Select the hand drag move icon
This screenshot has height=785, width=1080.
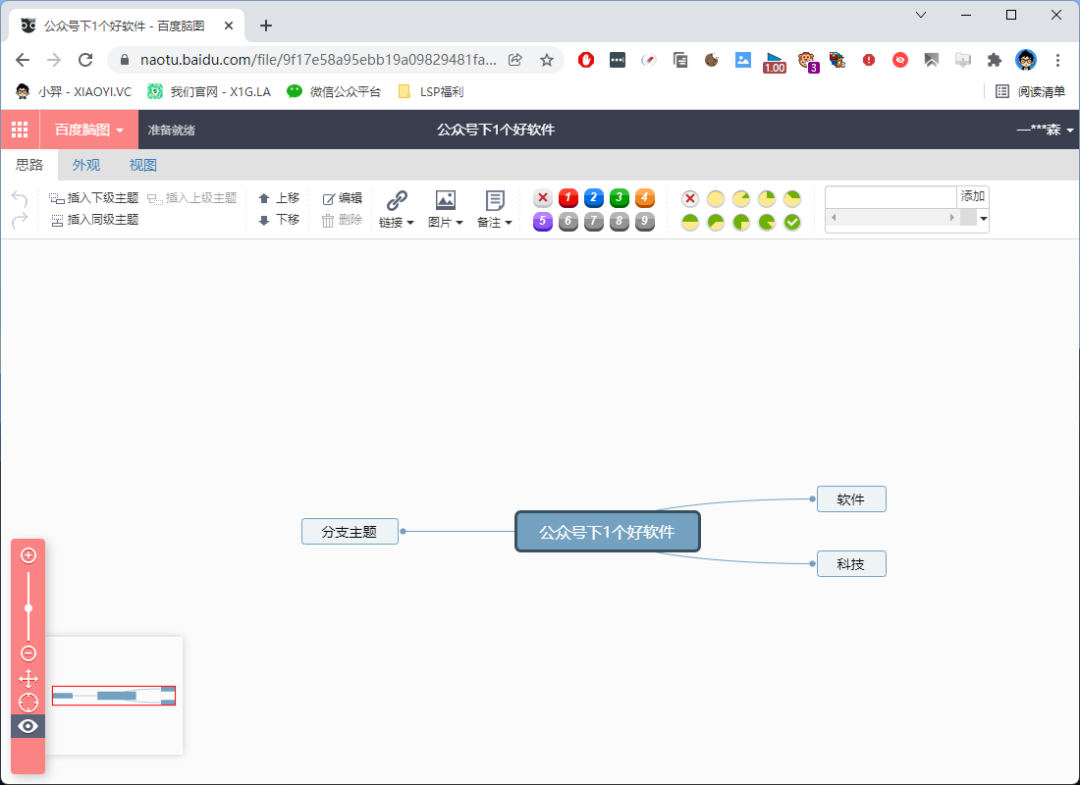[28, 678]
